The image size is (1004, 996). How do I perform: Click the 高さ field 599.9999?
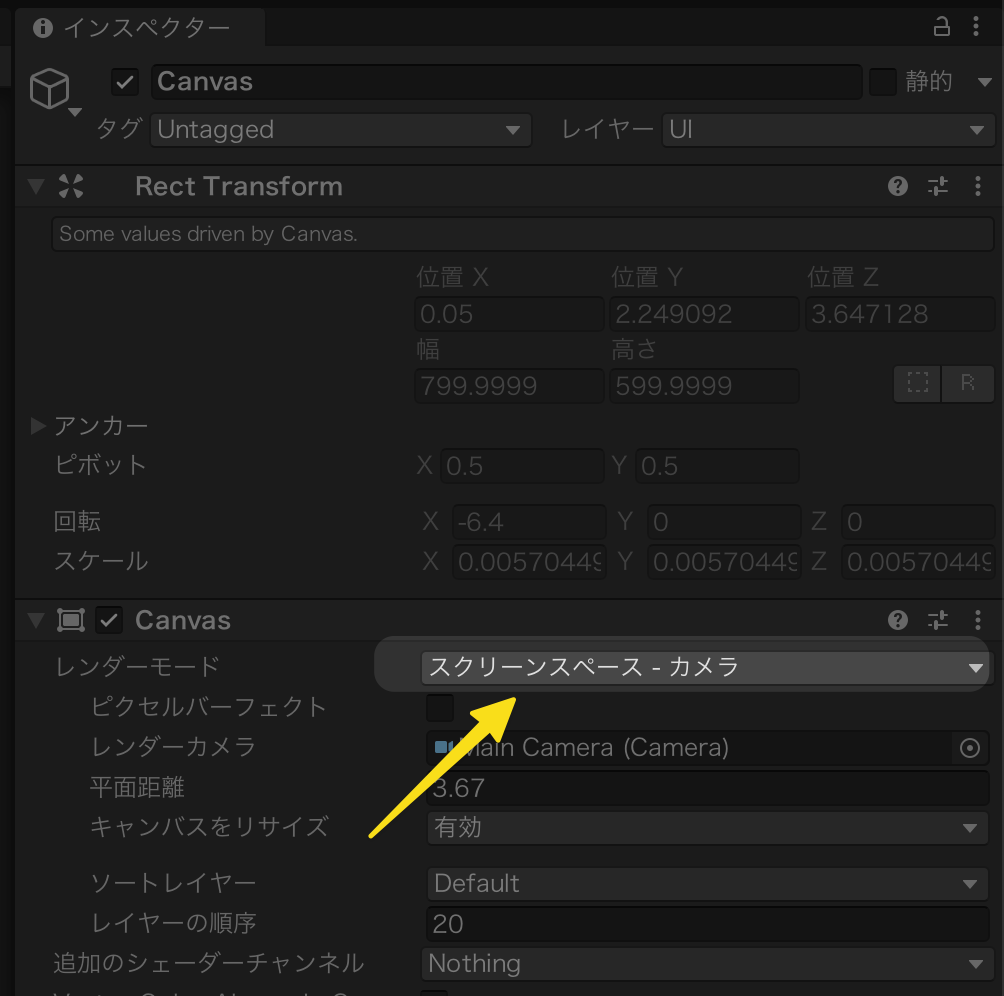pyautogui.click(x=704, y=385)
